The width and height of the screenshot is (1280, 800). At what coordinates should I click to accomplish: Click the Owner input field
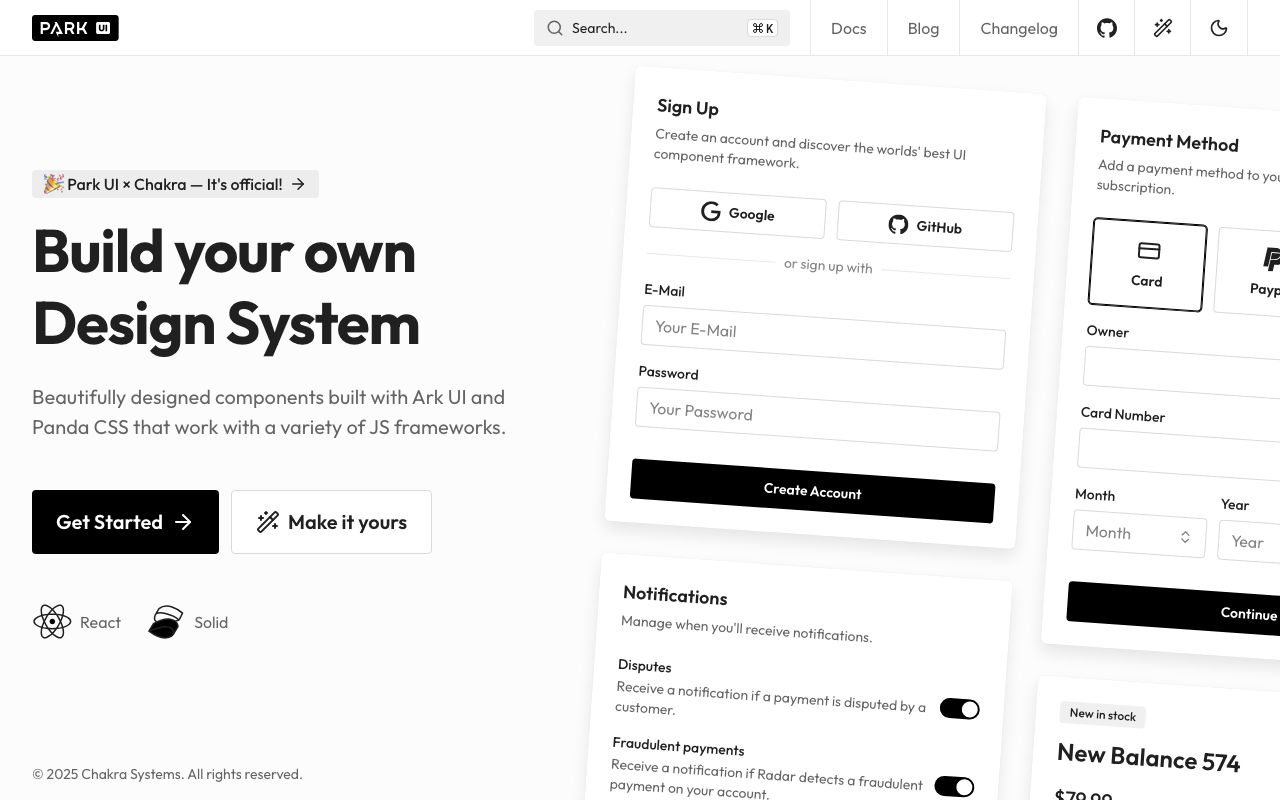click(1182, 371)
